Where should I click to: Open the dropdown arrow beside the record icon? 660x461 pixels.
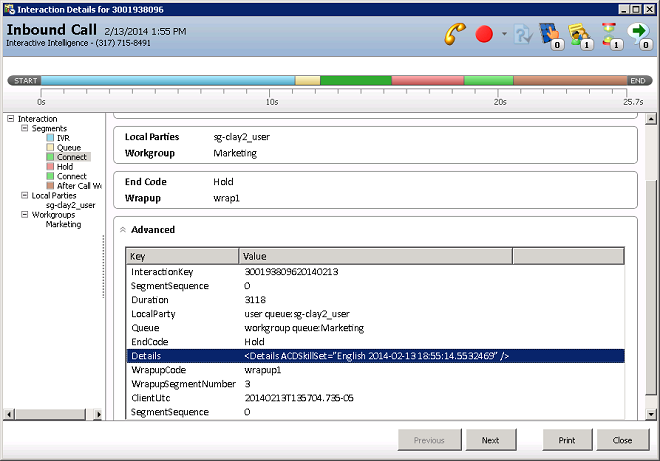(x=504, y=35)
